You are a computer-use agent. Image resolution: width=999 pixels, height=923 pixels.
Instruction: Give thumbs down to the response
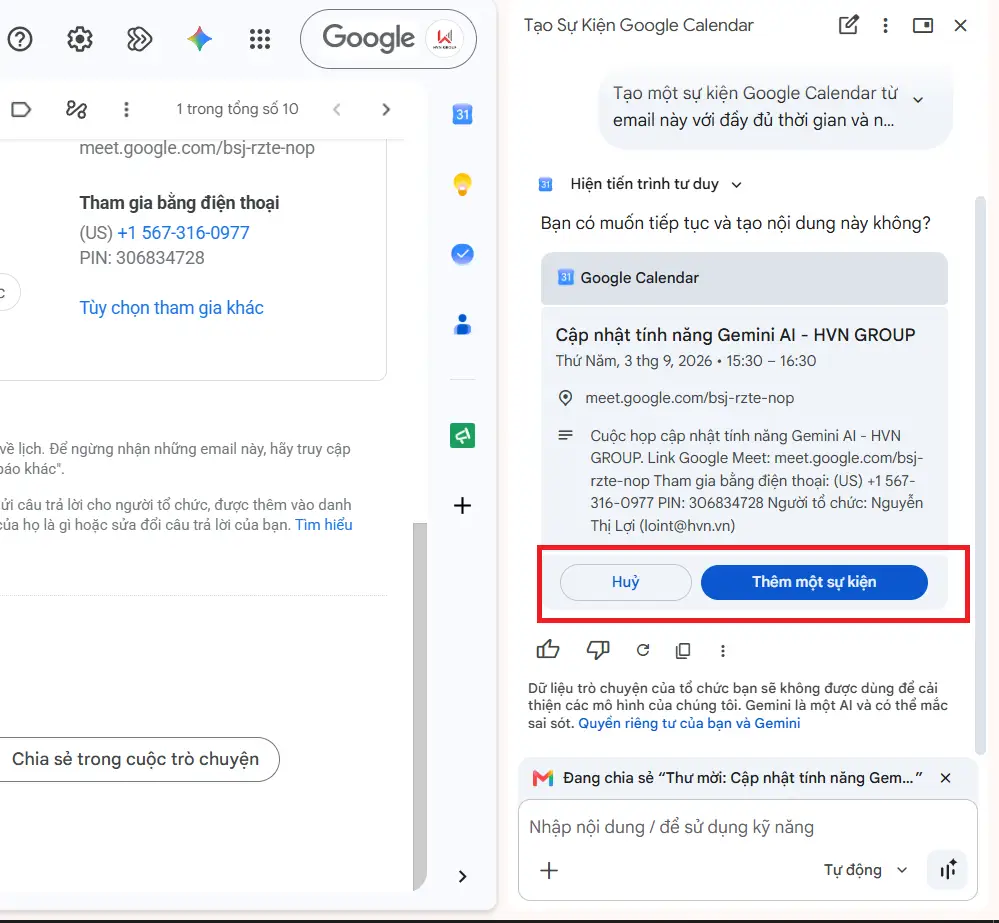click(x=598, y=650)
